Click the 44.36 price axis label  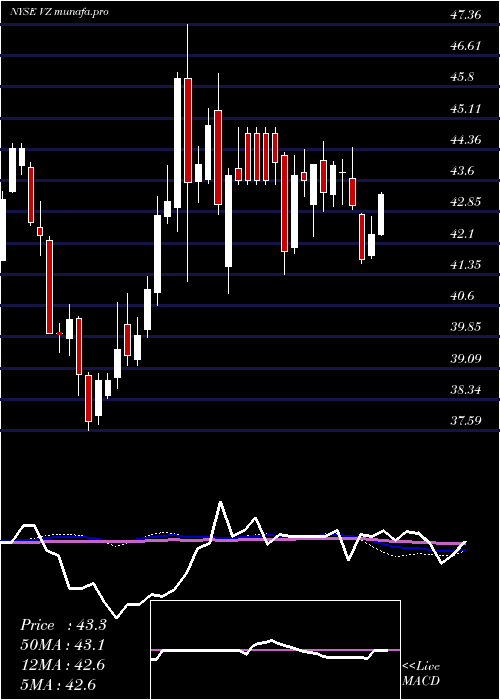[x=465, y=140]
